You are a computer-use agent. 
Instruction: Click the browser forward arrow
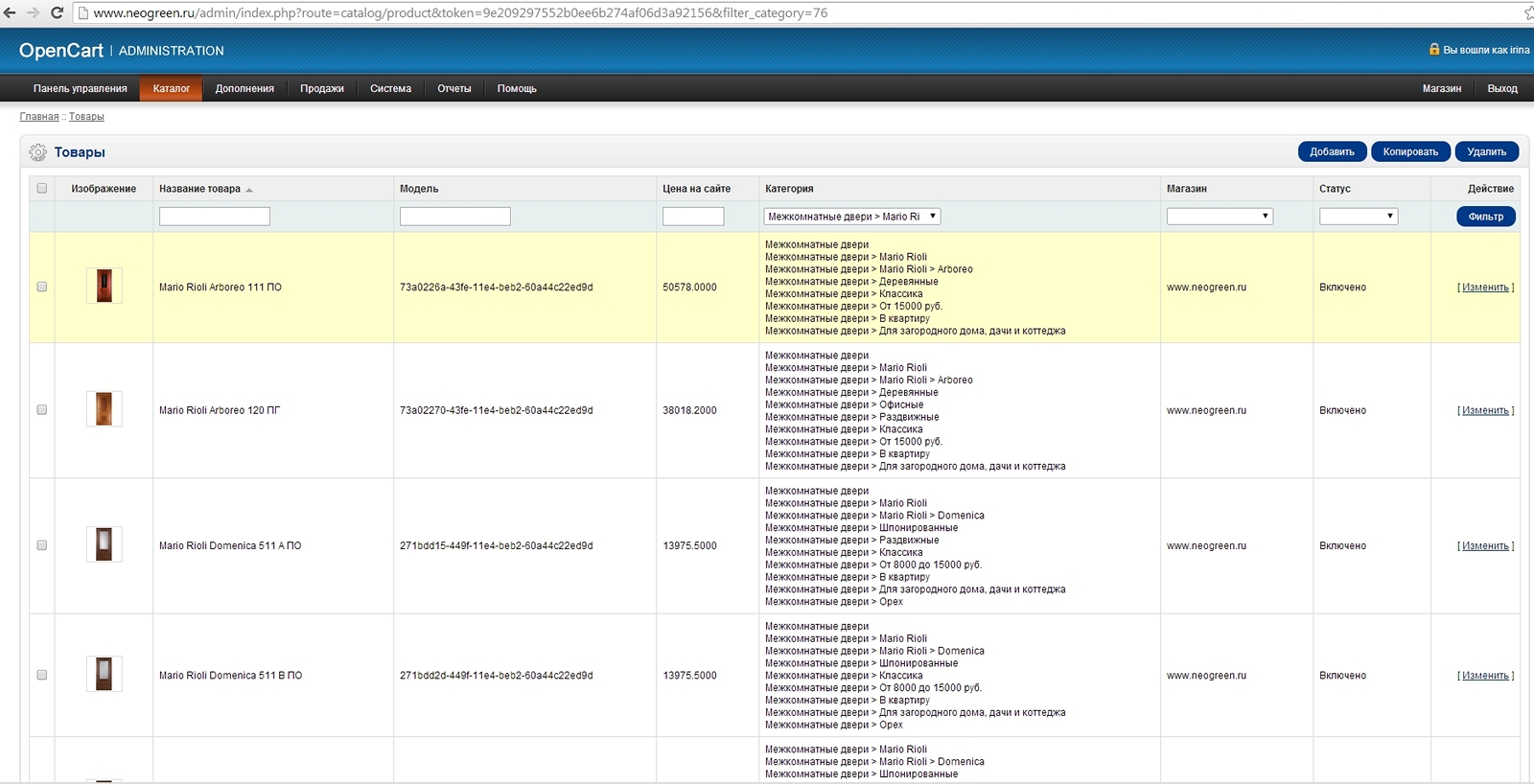(34, 12)
